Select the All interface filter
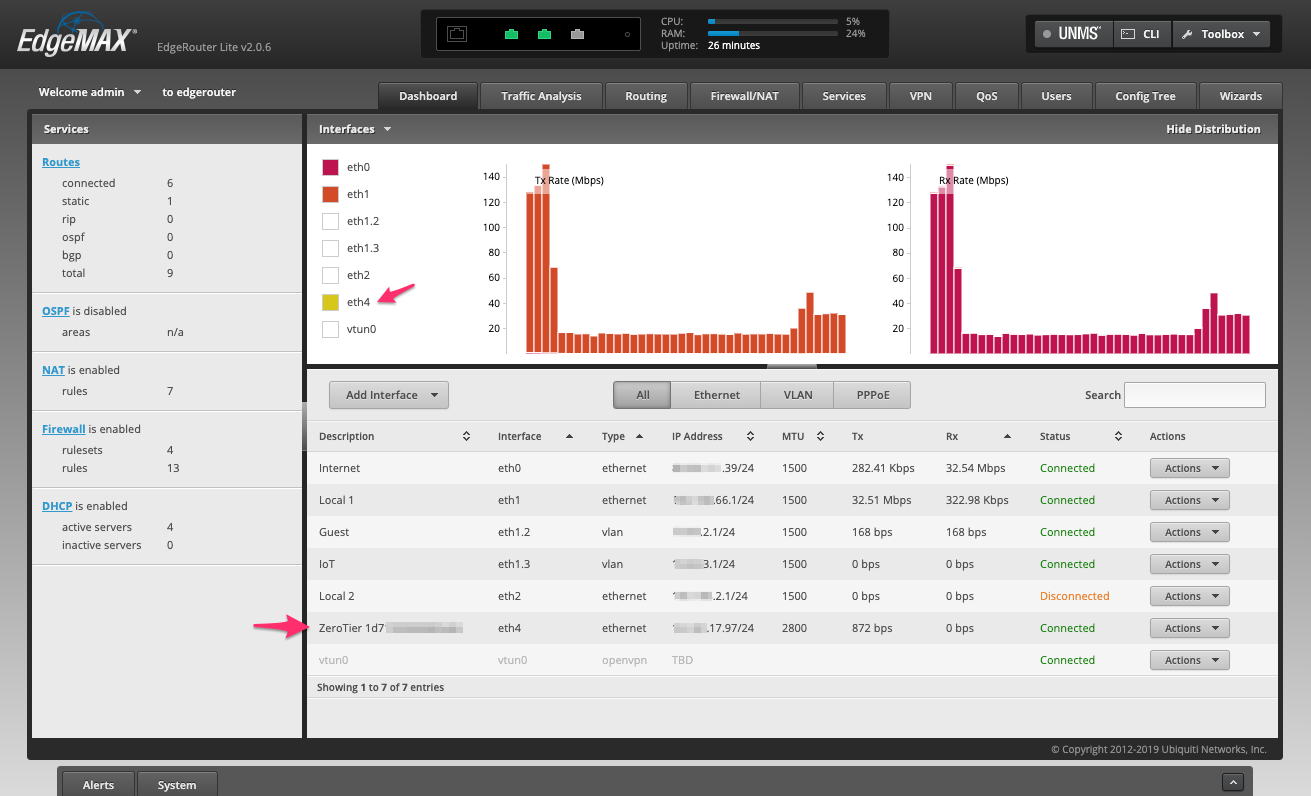 click(642, 395)
